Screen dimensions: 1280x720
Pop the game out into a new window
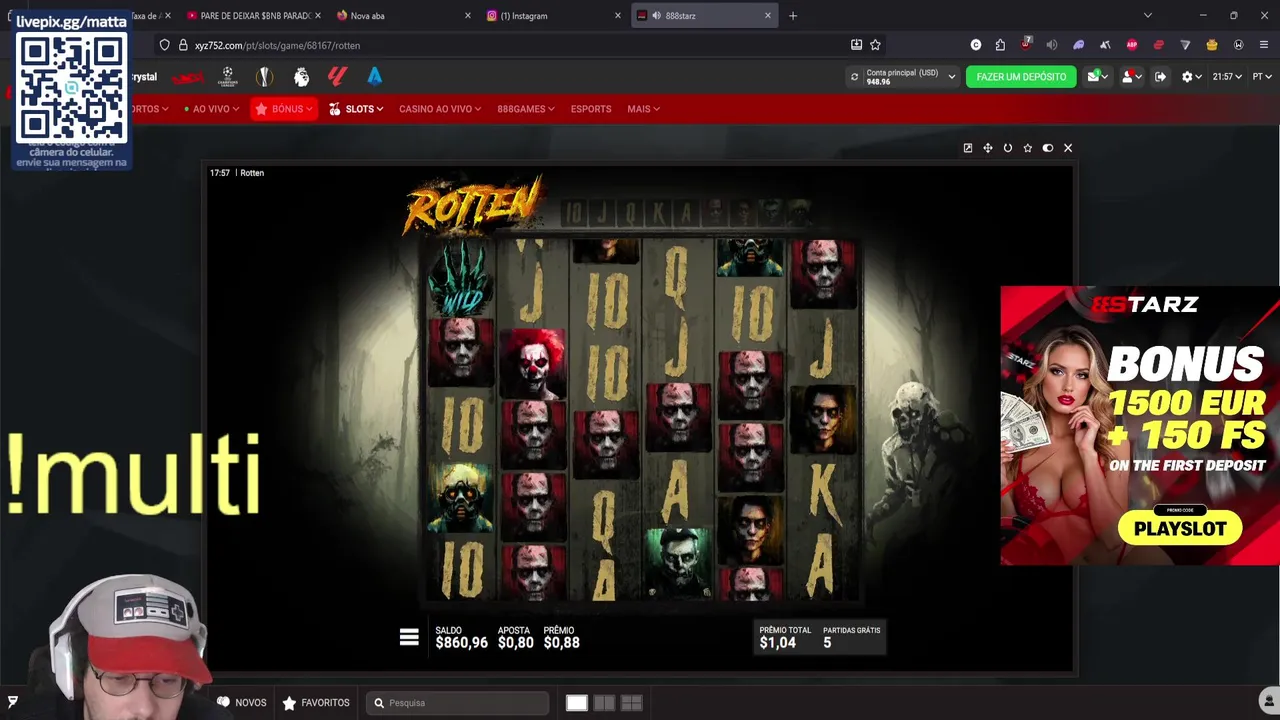click(968, 148)
